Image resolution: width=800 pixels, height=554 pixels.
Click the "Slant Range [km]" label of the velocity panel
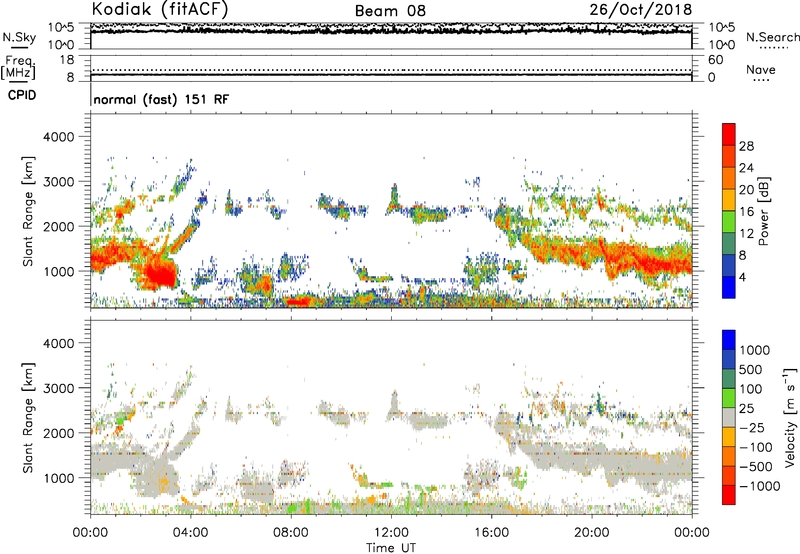[28, 418]
